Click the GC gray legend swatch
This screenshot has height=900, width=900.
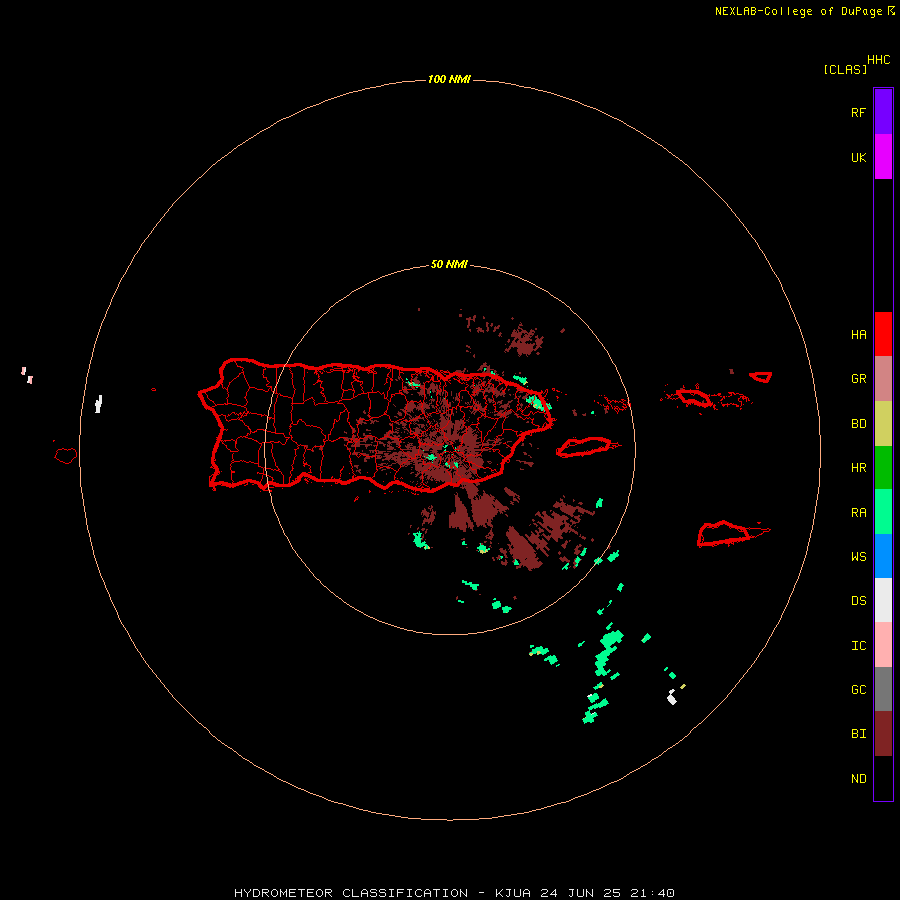(883, 689)
